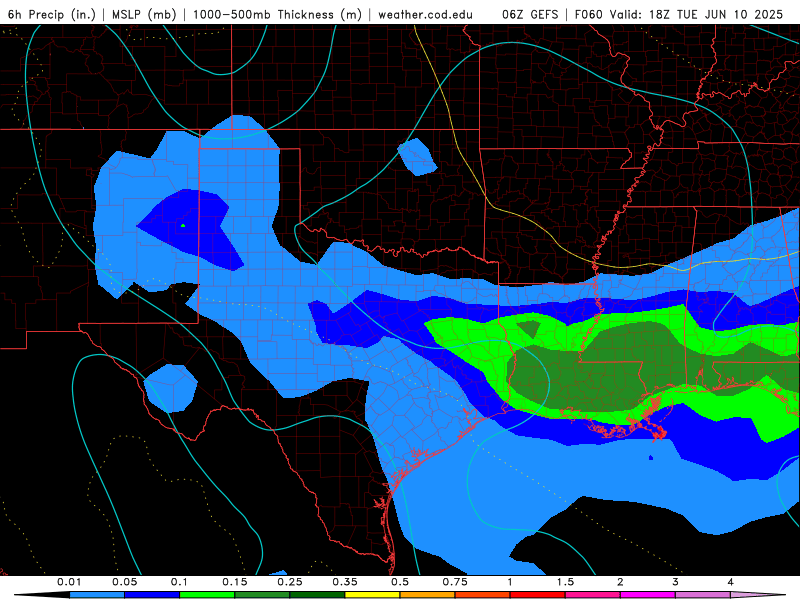Image resolution: width=800 pixels, height=600 pixels.
Task: Click the orange color bar segment after 0.5
Action: coord(428,595)
